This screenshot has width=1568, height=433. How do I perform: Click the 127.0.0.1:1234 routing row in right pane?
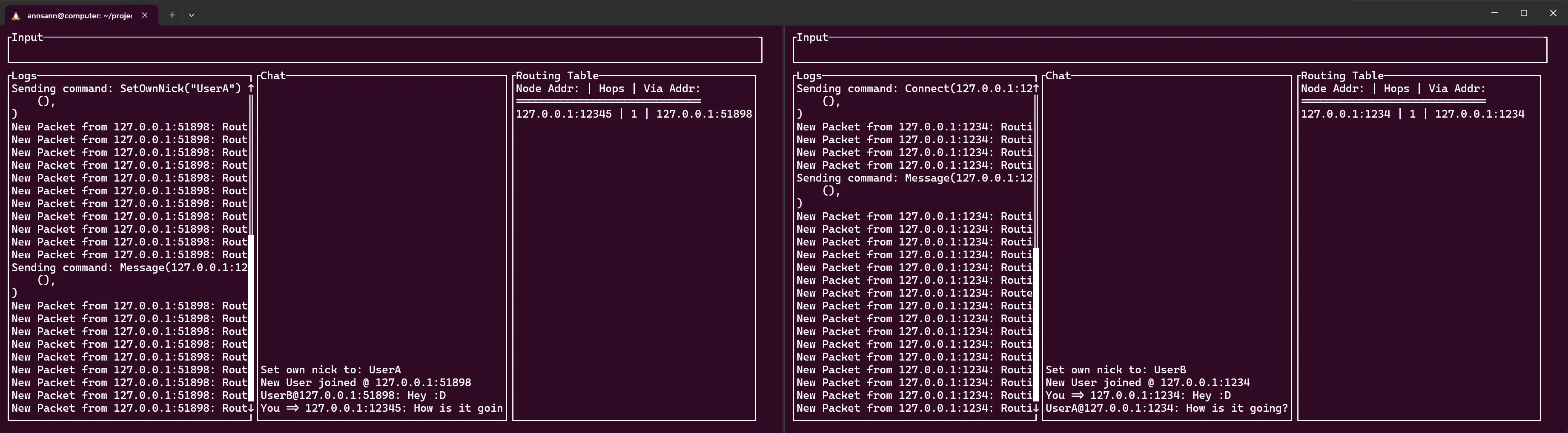point(1413,114)
